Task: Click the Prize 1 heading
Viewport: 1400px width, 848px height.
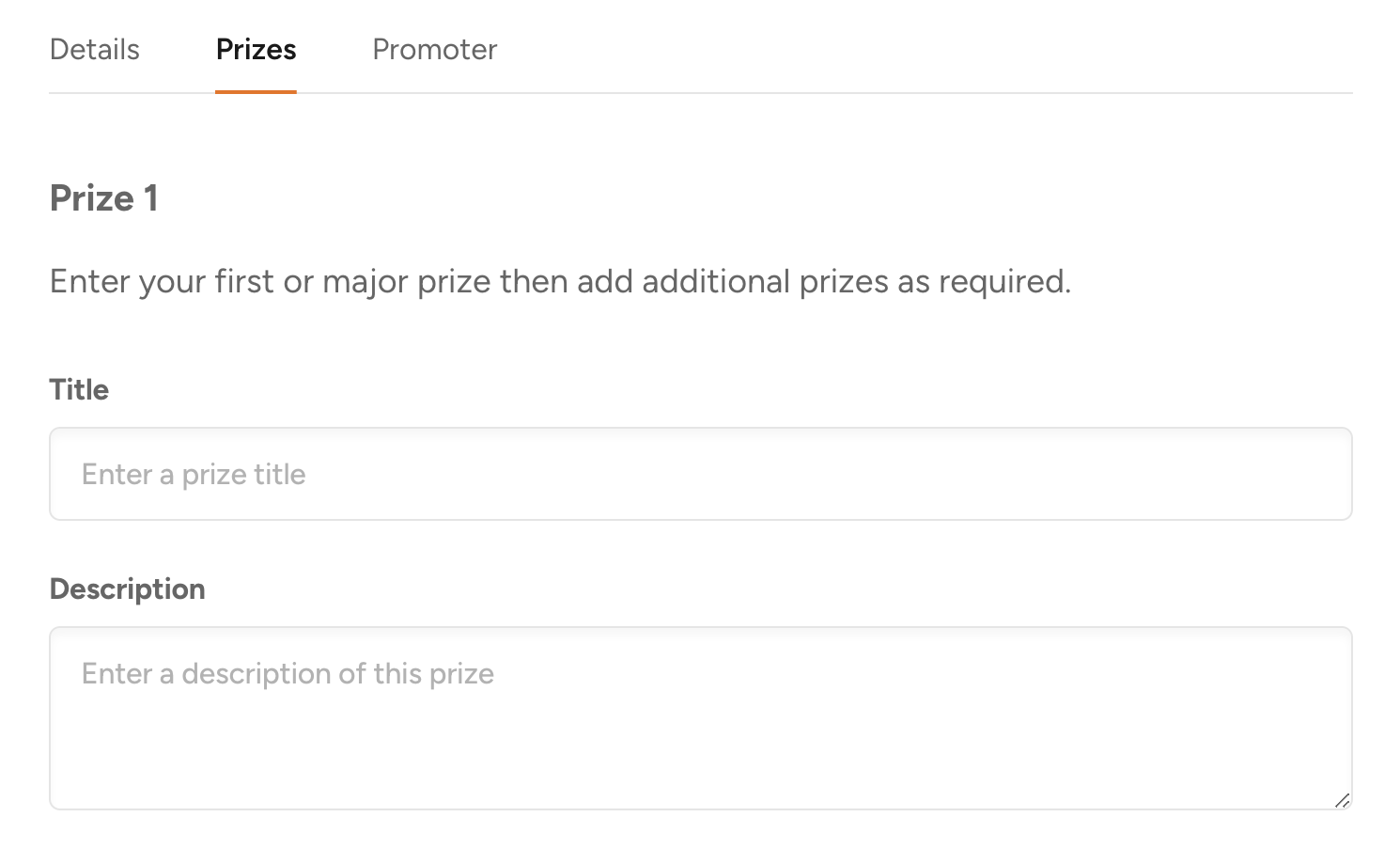Action: click(104, 197)
